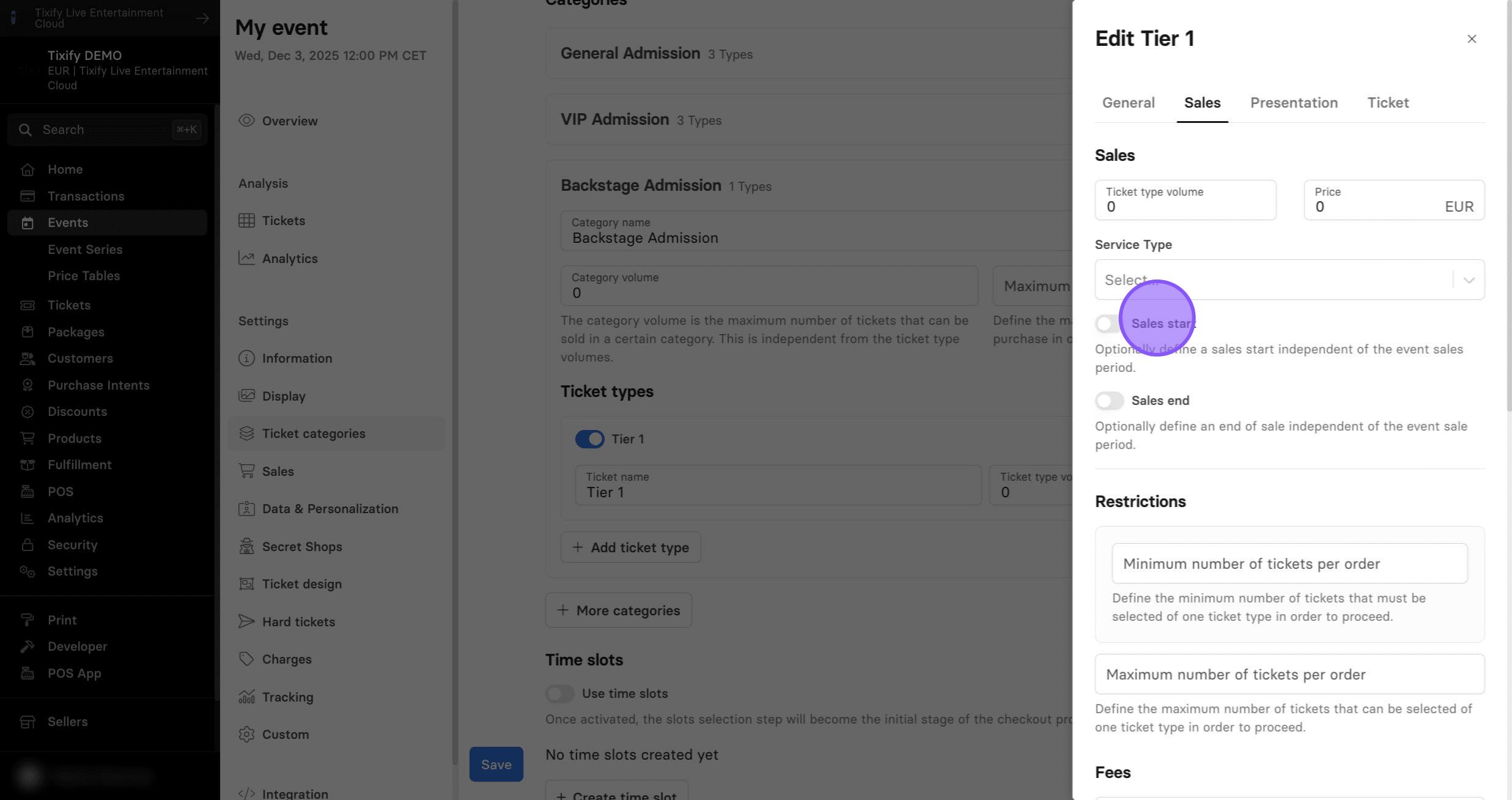The width and height of the screenshot is (1512, 800).
Task: Close the Edit Tier 1 panel
Action: pos(1472,39)
